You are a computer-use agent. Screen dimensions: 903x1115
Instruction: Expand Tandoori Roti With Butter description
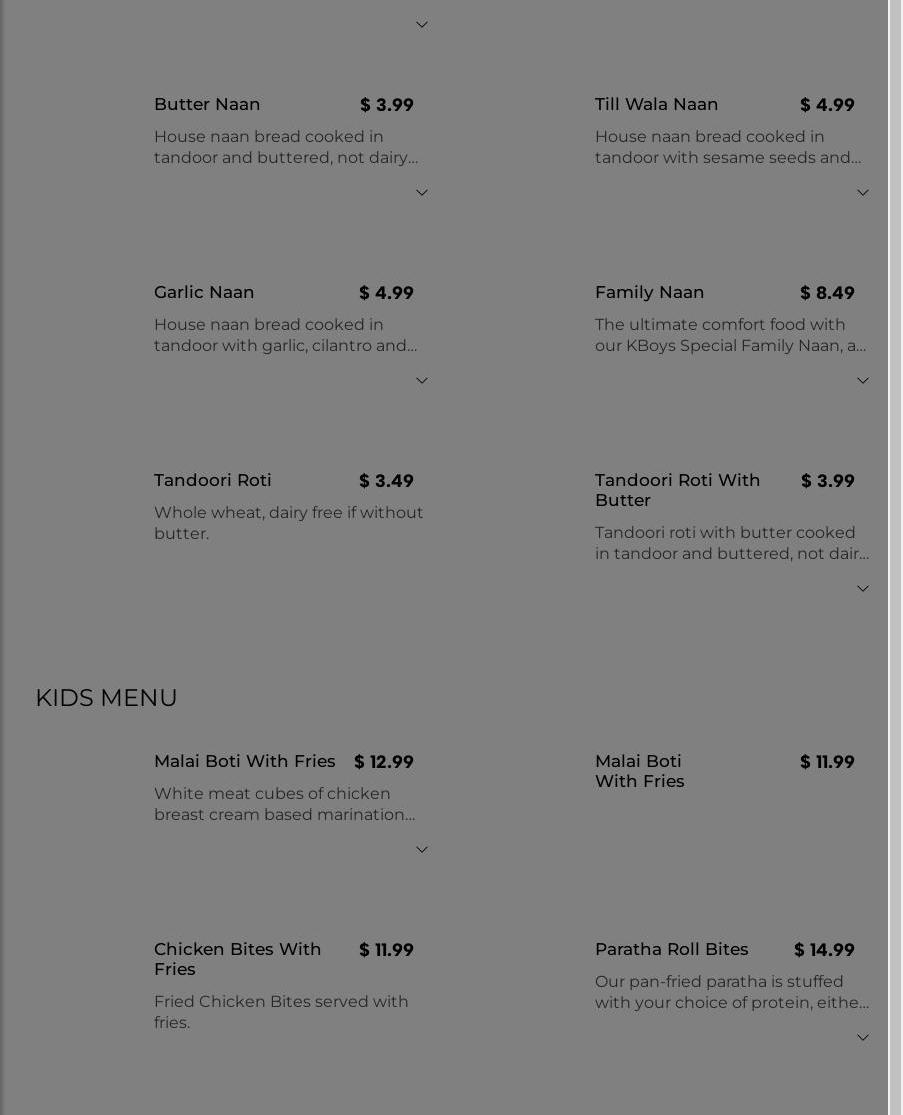(x=863, y=589)
